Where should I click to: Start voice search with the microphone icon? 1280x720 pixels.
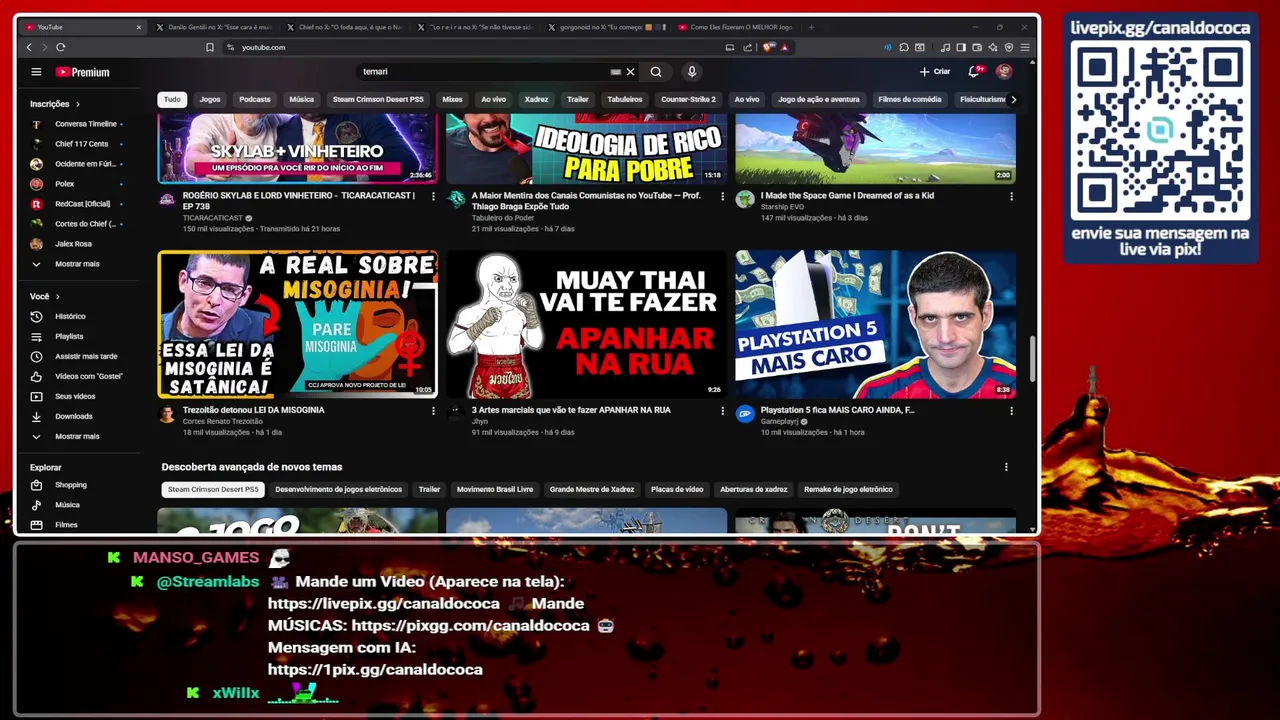691,72
